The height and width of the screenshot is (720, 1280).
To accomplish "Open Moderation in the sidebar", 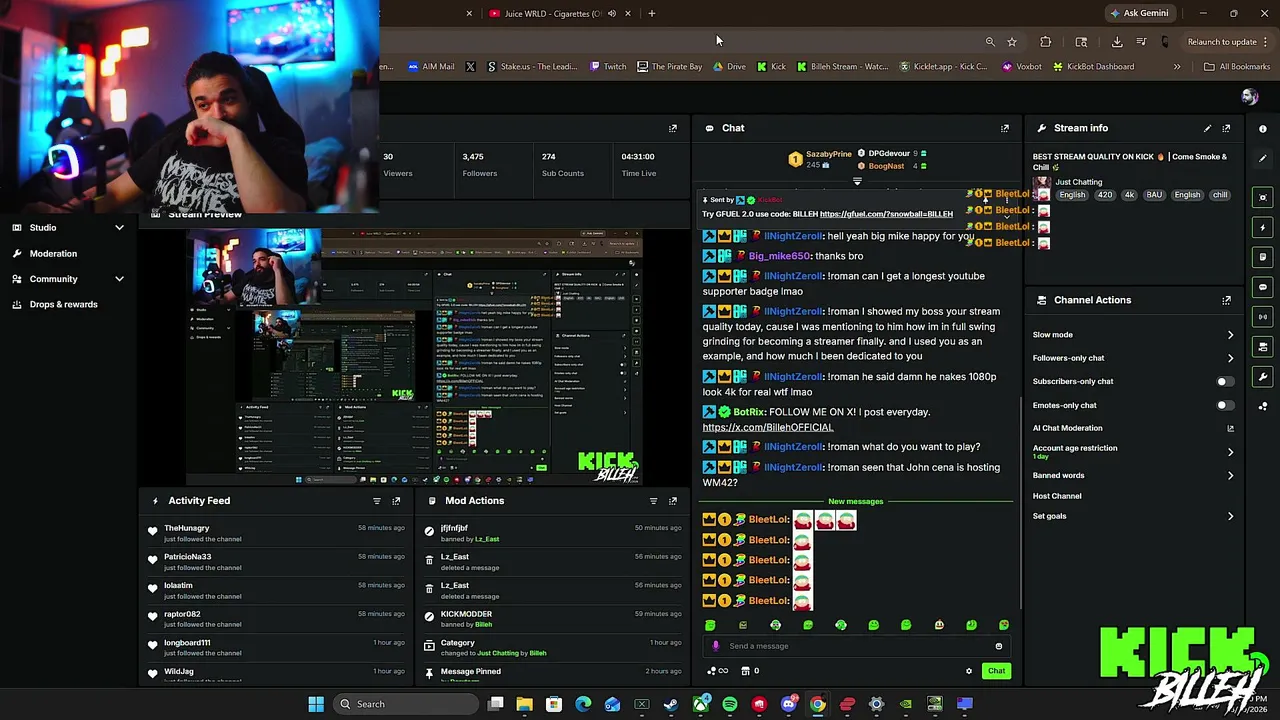I will (53, 254).
